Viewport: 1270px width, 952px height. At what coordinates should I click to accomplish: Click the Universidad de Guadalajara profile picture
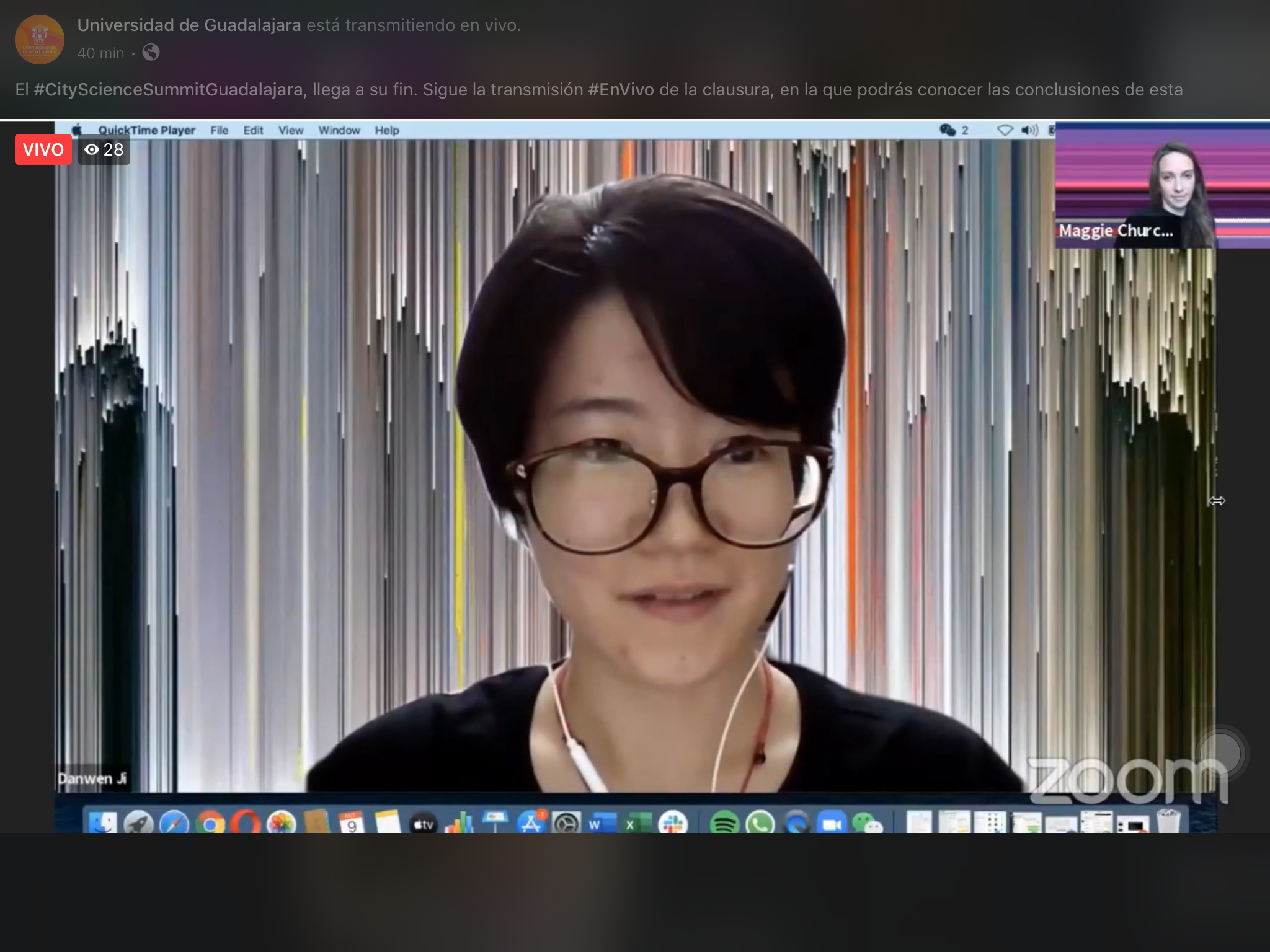coord(40,39)
